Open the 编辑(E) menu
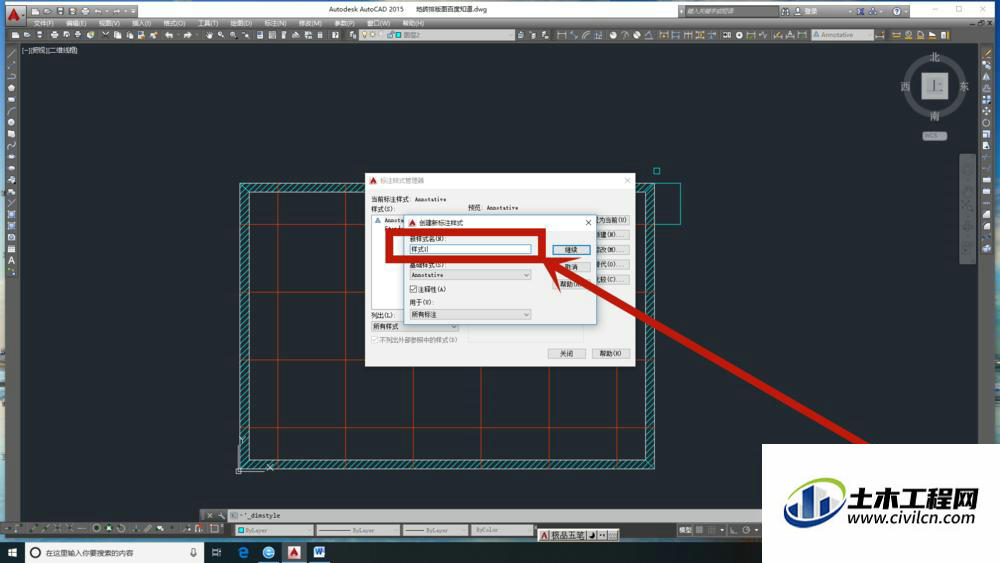 [76, 23]
